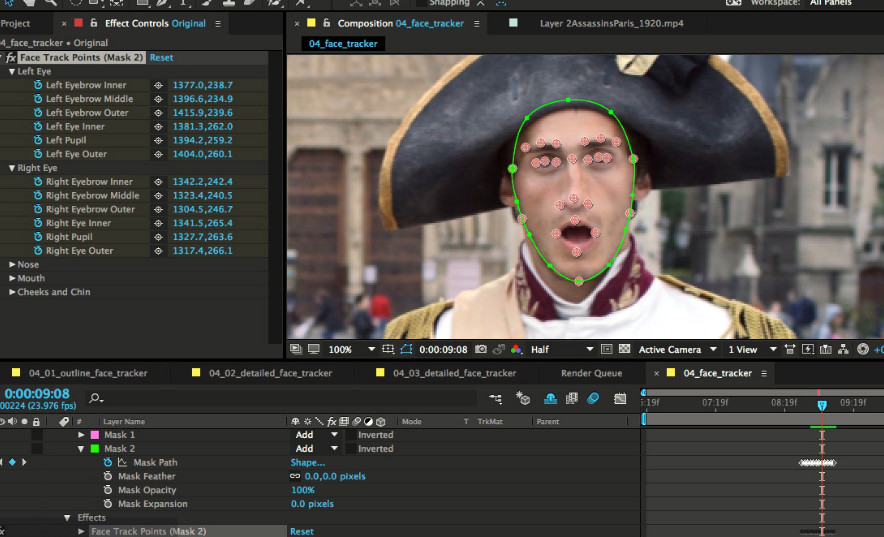884x537 pixels.
Task: Open magnification 100% dropdown
Action: click(351, 349)
